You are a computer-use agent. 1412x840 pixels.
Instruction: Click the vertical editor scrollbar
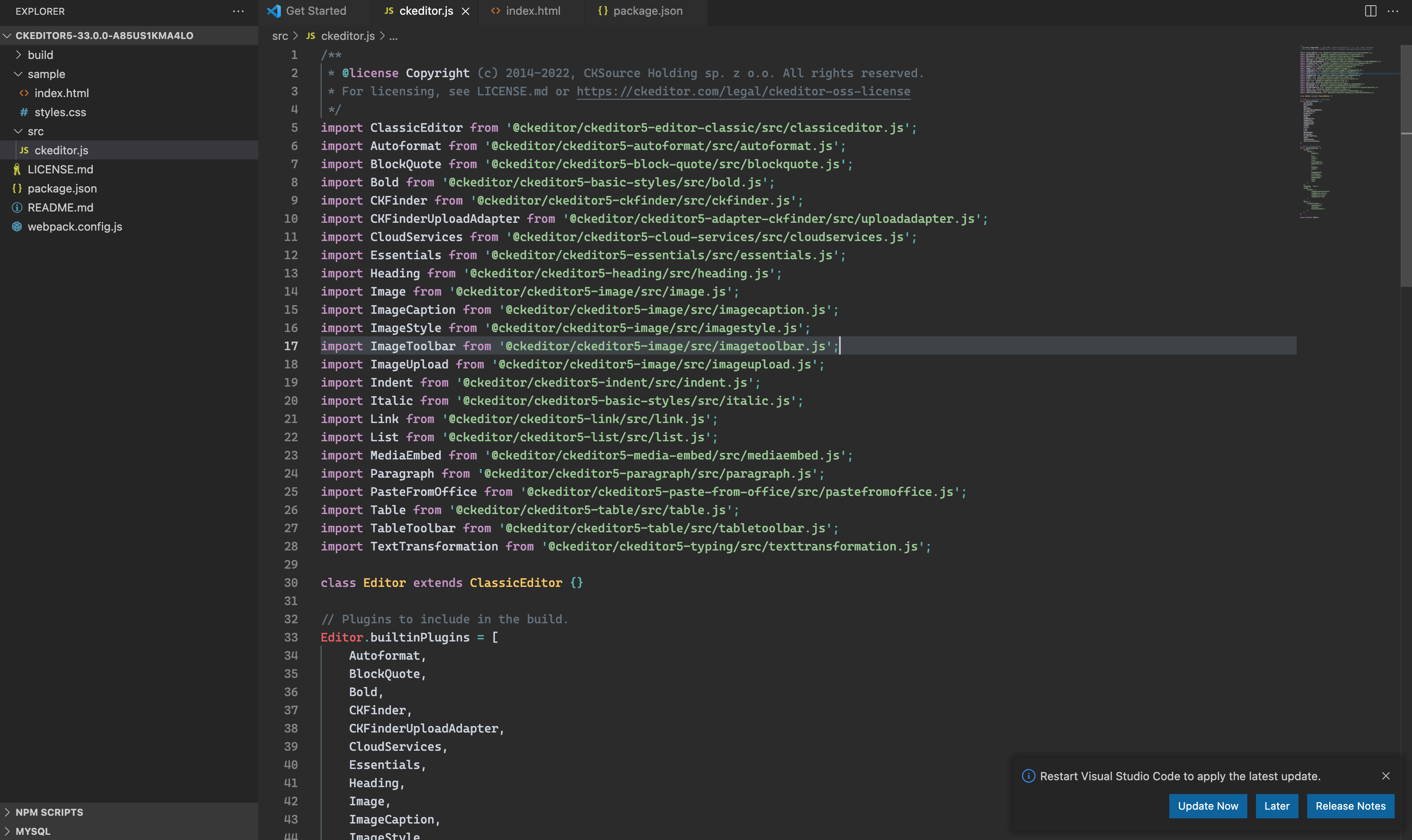(x=1406, y=166)
